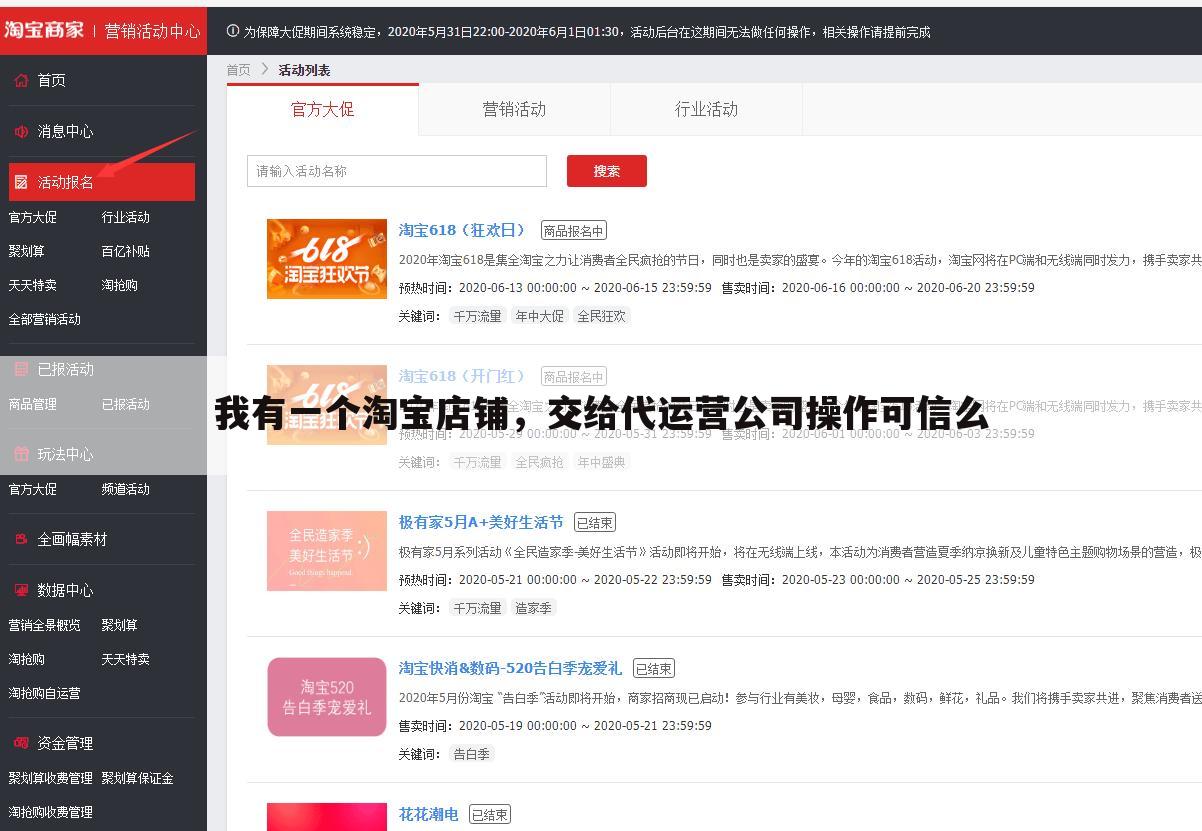Switch to the 行业活动 tab
Viewport: 1202px width, 831px height.
pos(706,109)
